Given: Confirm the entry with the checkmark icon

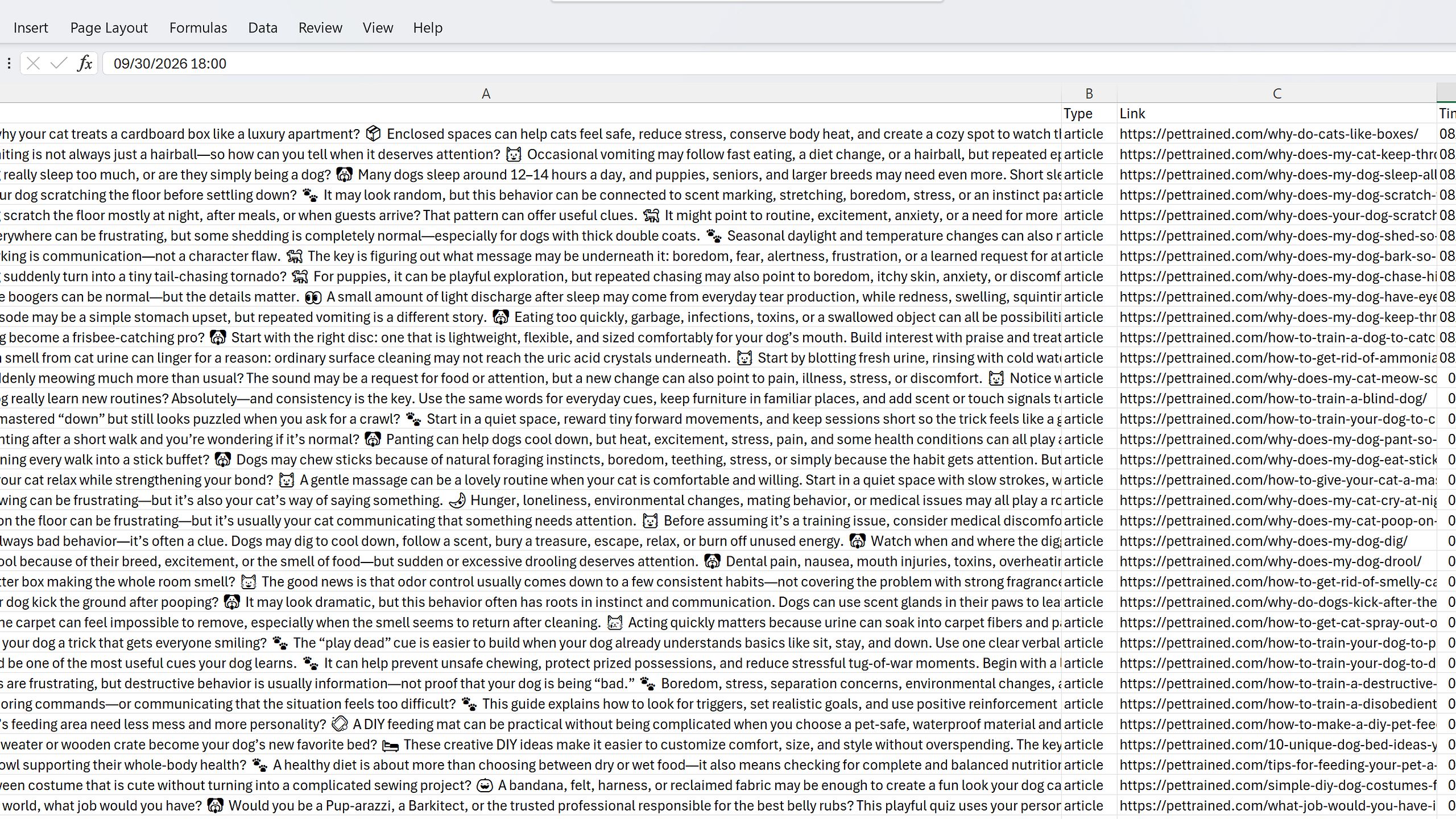Looking at the screenshot, I should [x=59, y=63].
